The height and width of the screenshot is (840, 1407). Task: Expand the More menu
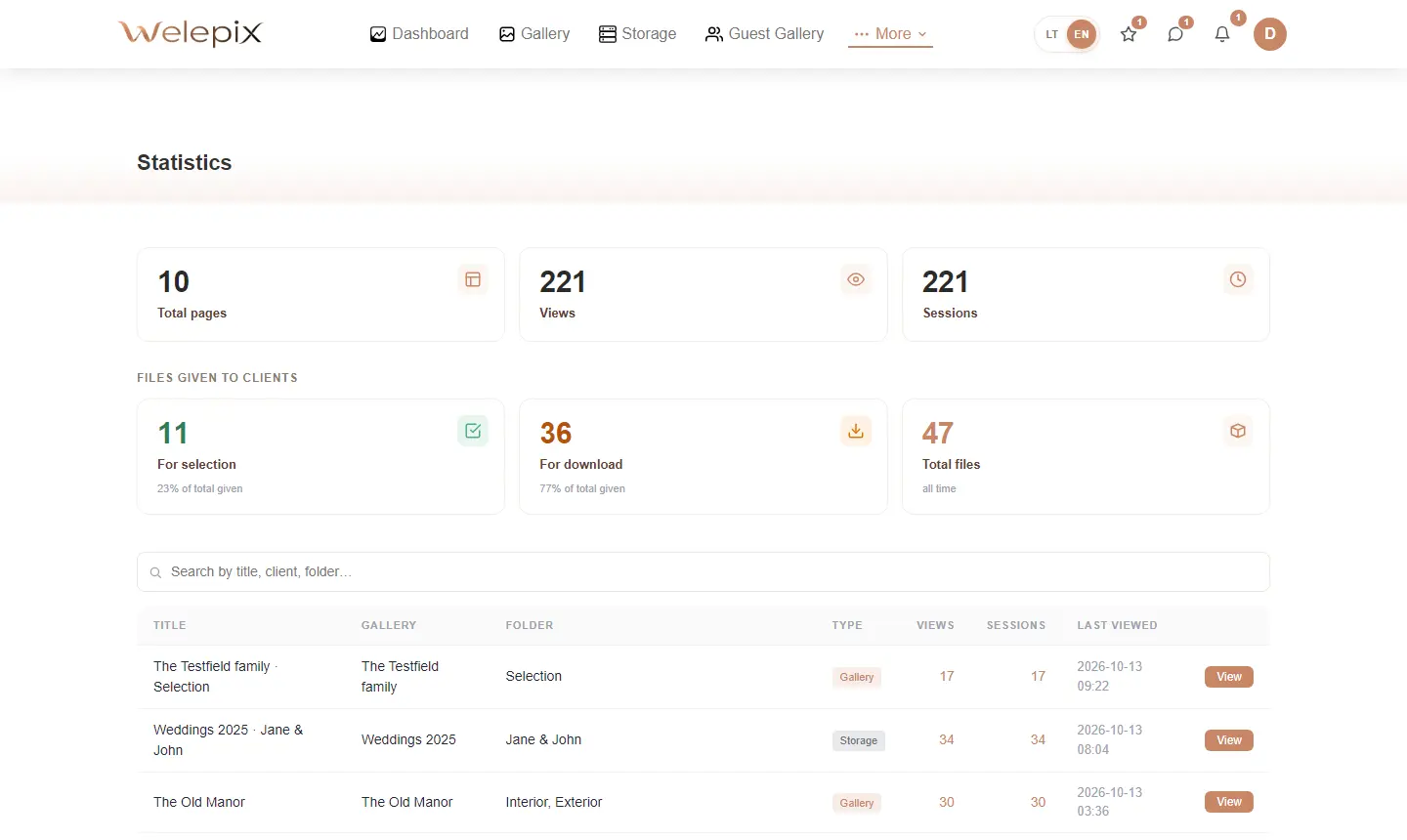pos(890,34)
